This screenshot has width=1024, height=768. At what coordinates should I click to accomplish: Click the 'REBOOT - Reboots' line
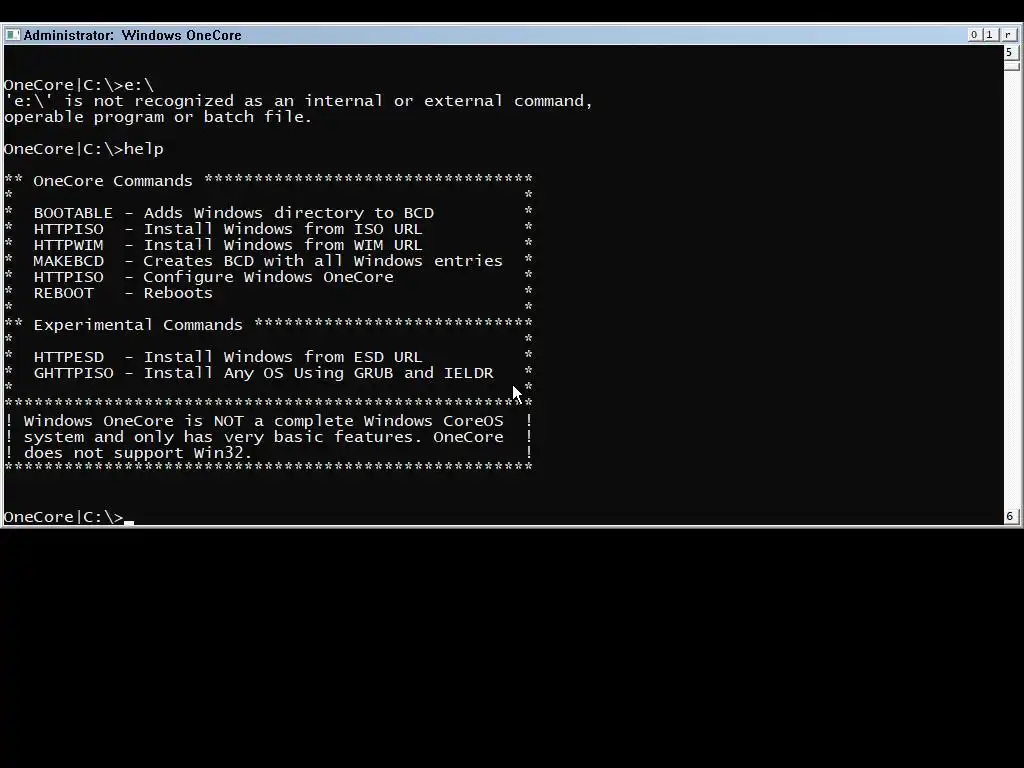point(123,293)
